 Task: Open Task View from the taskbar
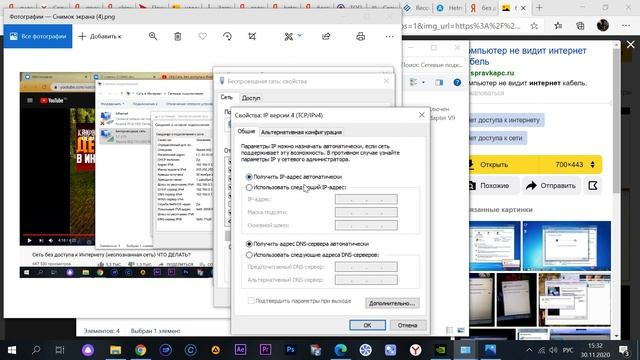pos(60,350)
